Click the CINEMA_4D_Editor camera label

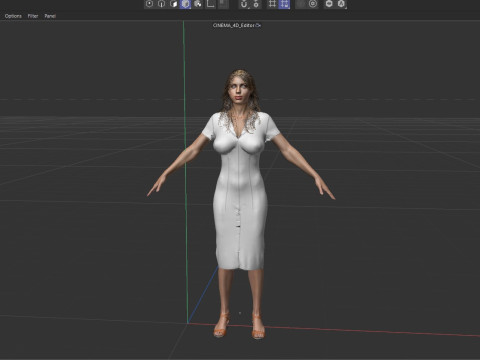pyautogui.click(x=234, y=25)
